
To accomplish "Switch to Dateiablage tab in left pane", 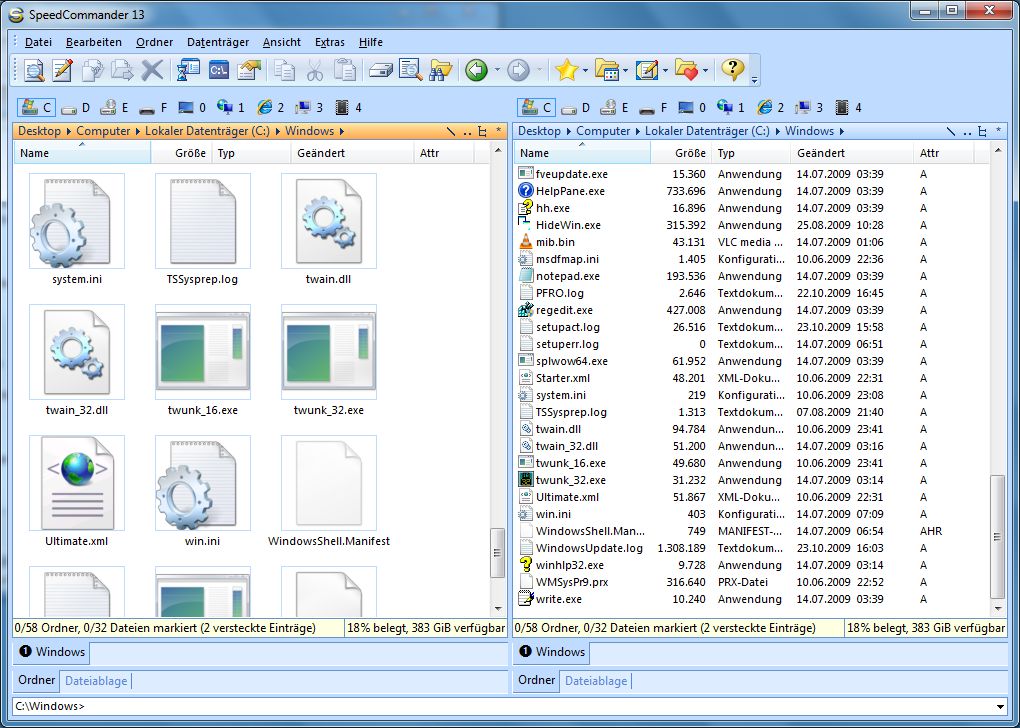I will (x=96, y=681).
